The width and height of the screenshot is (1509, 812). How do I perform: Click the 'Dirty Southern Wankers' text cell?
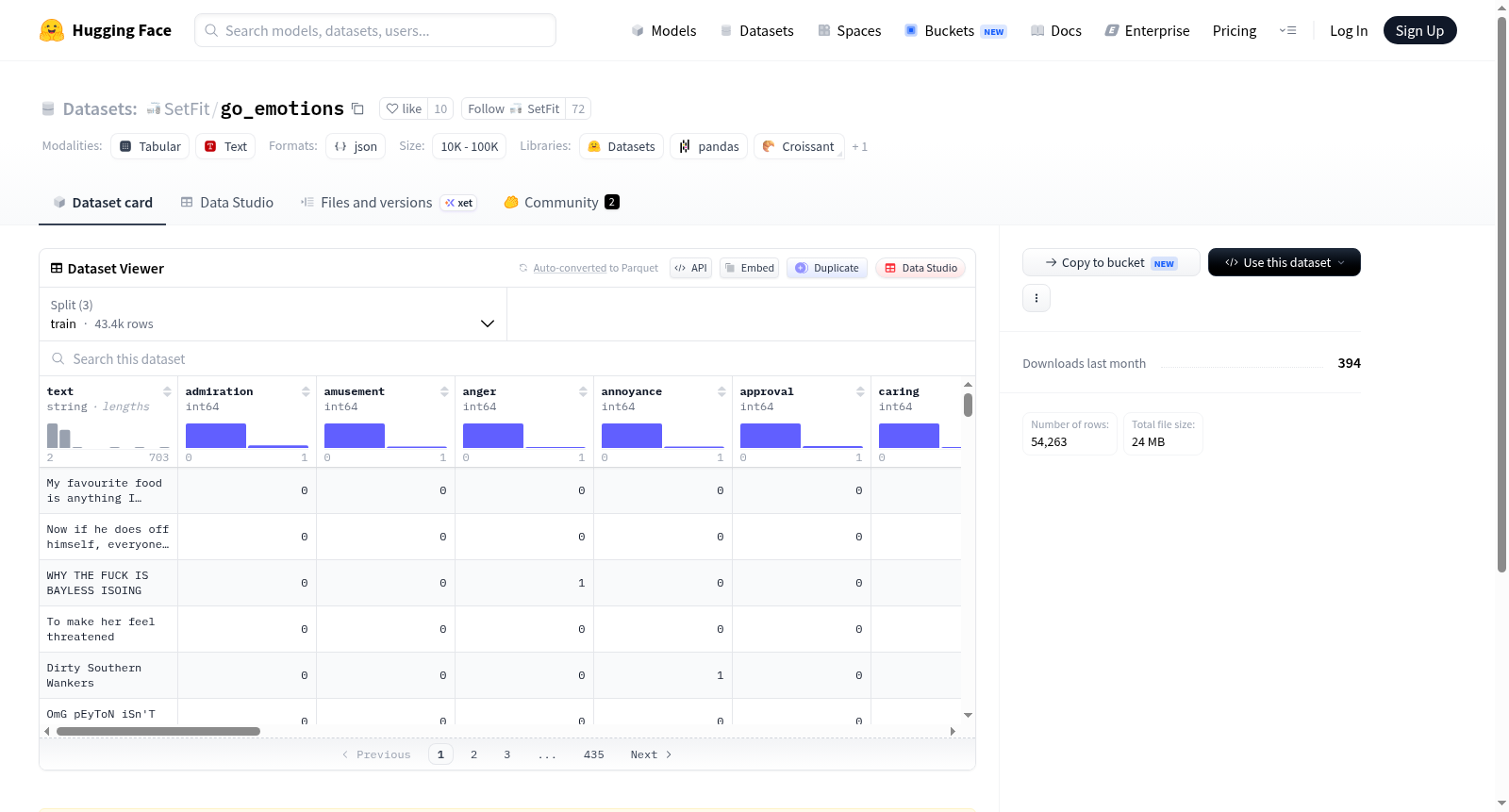coord(108,675)
